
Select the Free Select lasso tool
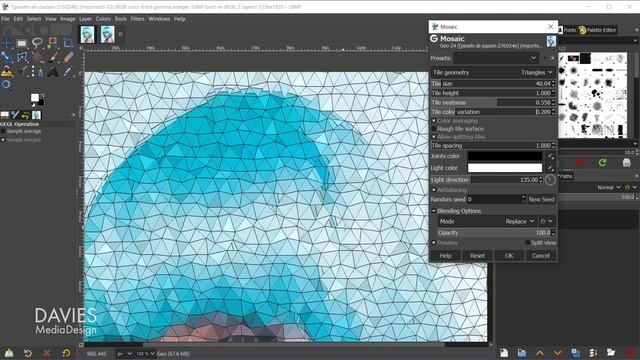pyautogui.click(x=37, y=43)
